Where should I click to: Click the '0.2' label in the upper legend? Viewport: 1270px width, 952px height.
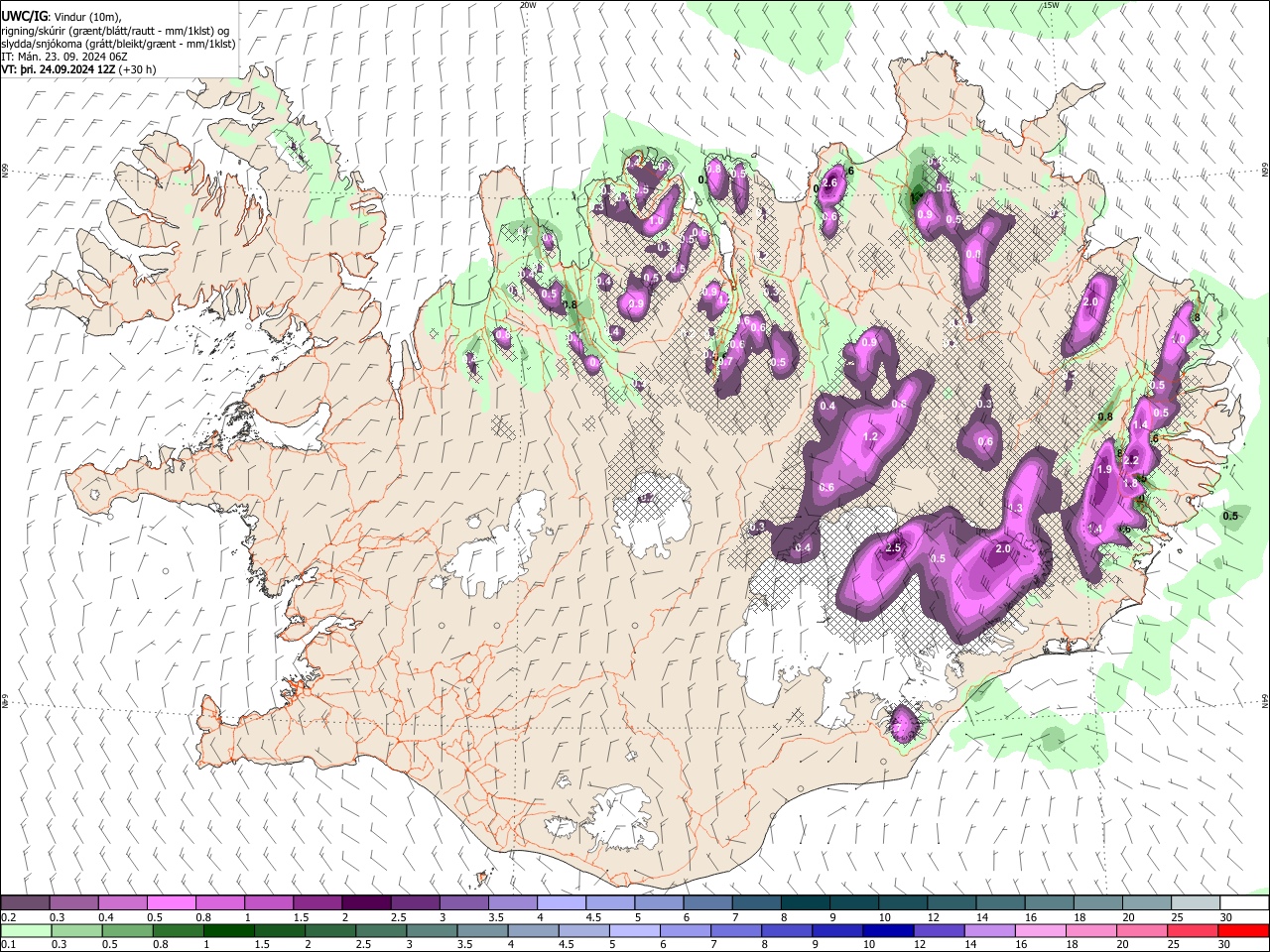[8, 917]
